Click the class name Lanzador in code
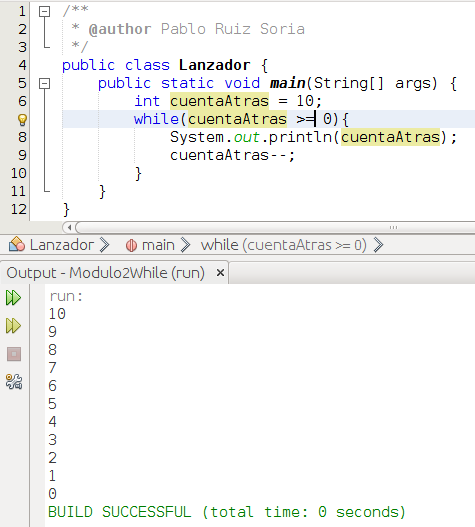The width and height of the screenshot is (475, 527). [x=214, y=65]
